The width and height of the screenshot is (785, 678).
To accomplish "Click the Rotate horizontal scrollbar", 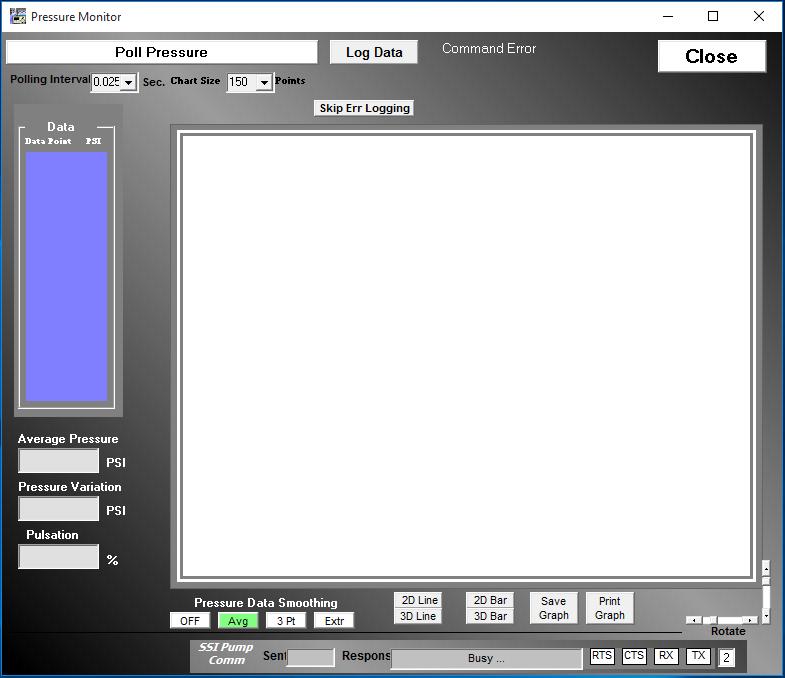I will tap(721, 620).
